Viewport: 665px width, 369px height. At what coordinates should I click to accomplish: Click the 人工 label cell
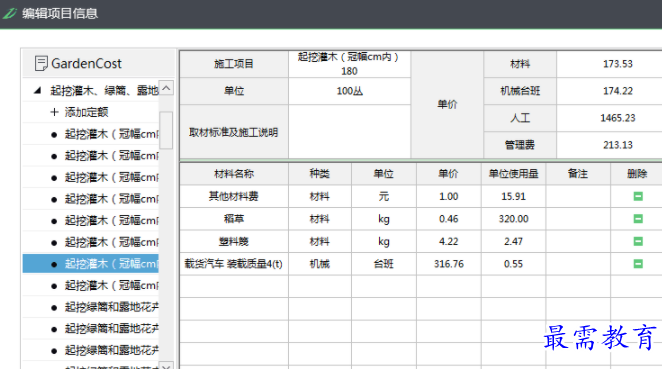click(520, 118)
